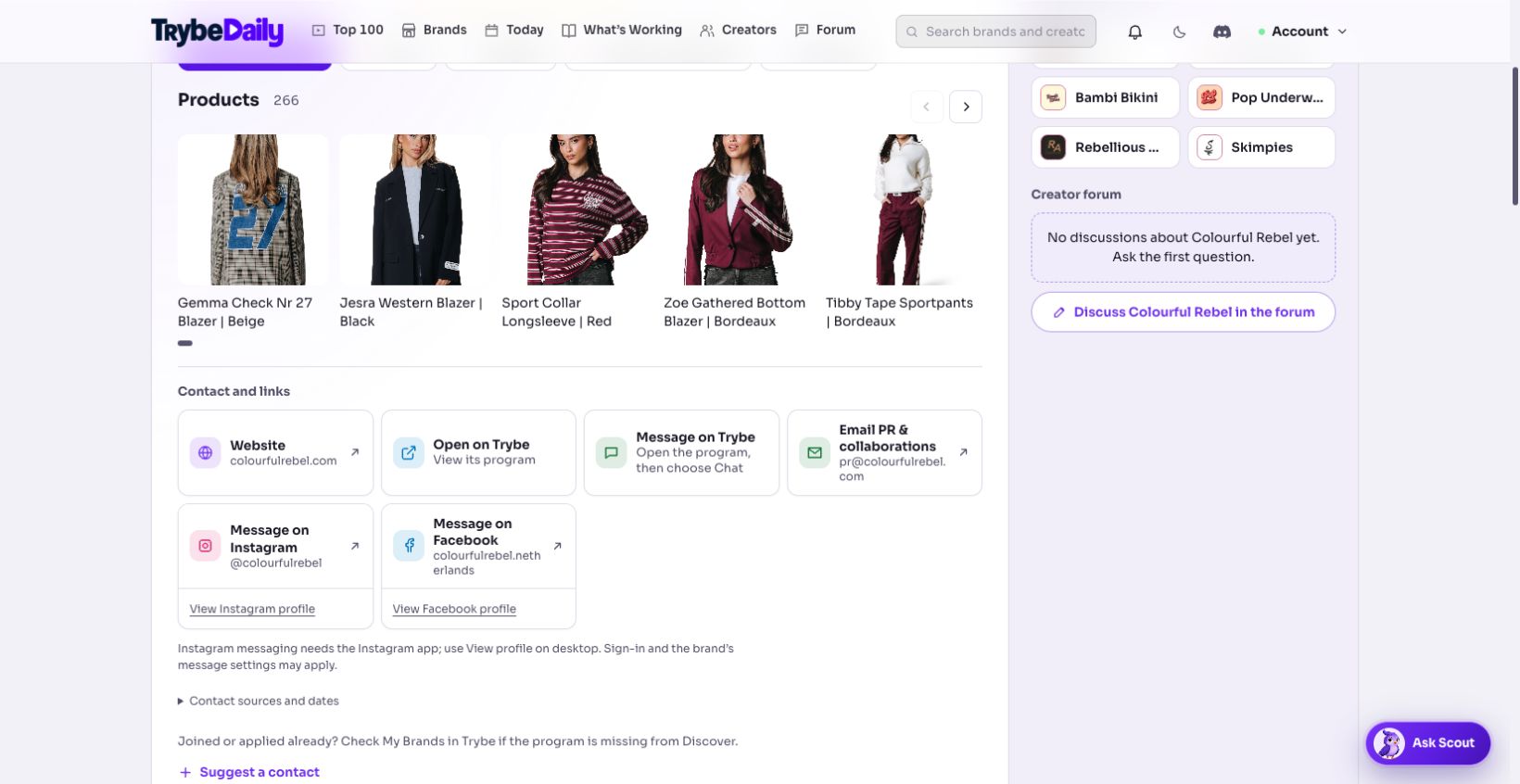Viewport: 1520px width, 784px height.
Task: Click the Rebellious logo icon
Action: click(1053, 147)
